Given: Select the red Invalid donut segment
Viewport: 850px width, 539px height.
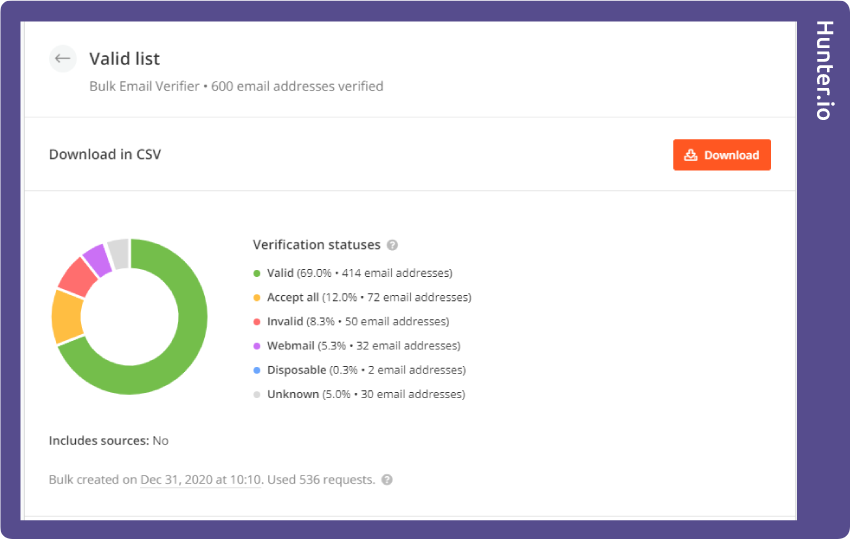Looking at the screenshot, I should pos(78,277).
